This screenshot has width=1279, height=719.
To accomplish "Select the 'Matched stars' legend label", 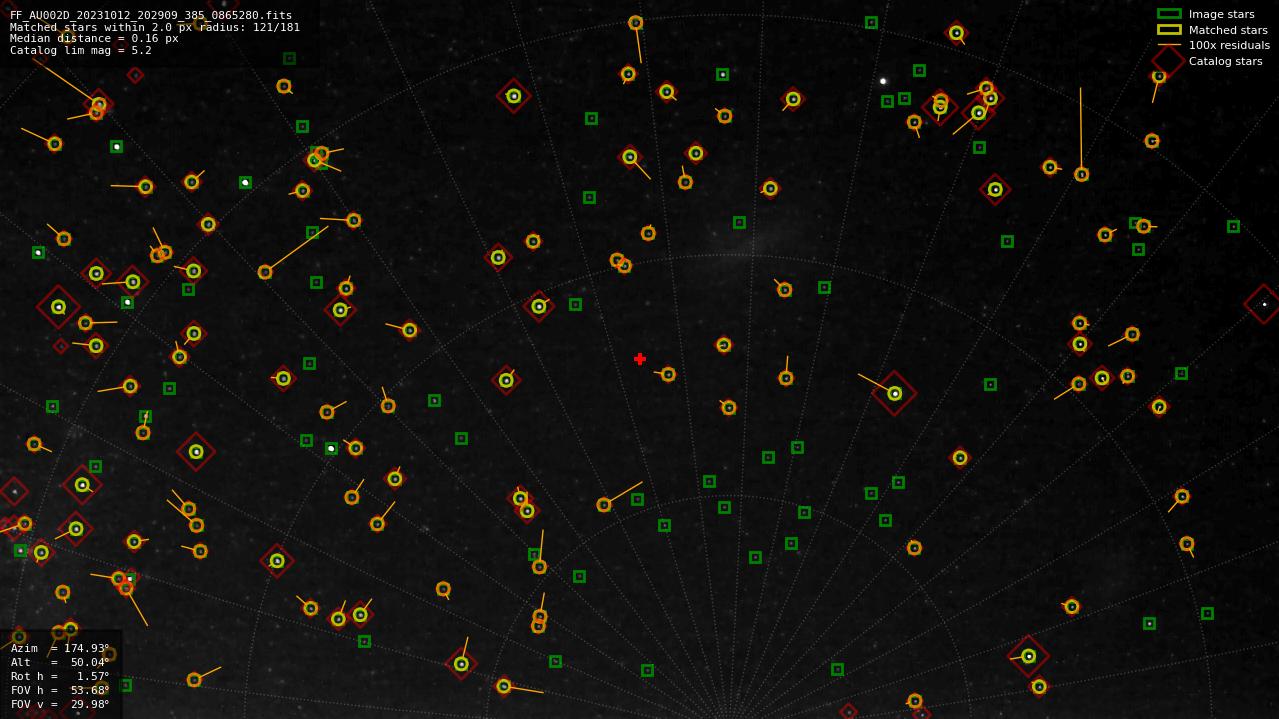I will (x=1228, y=30).
